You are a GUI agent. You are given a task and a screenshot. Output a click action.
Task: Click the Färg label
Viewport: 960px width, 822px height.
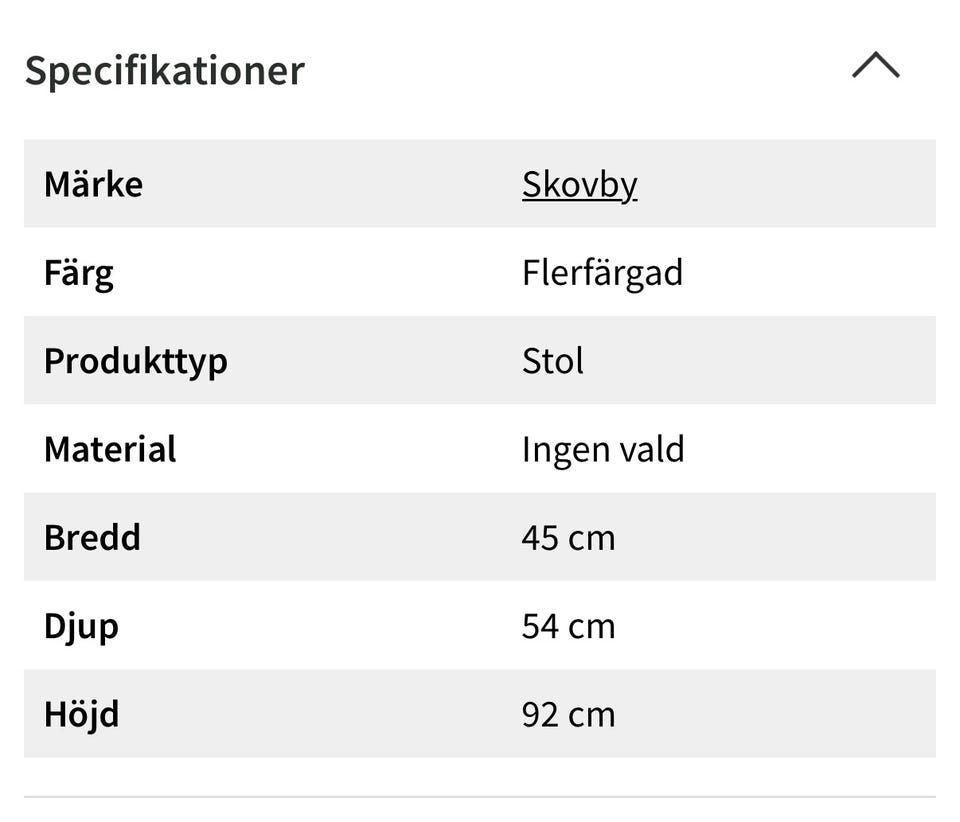pyautogui.click(x=78, y=273)
